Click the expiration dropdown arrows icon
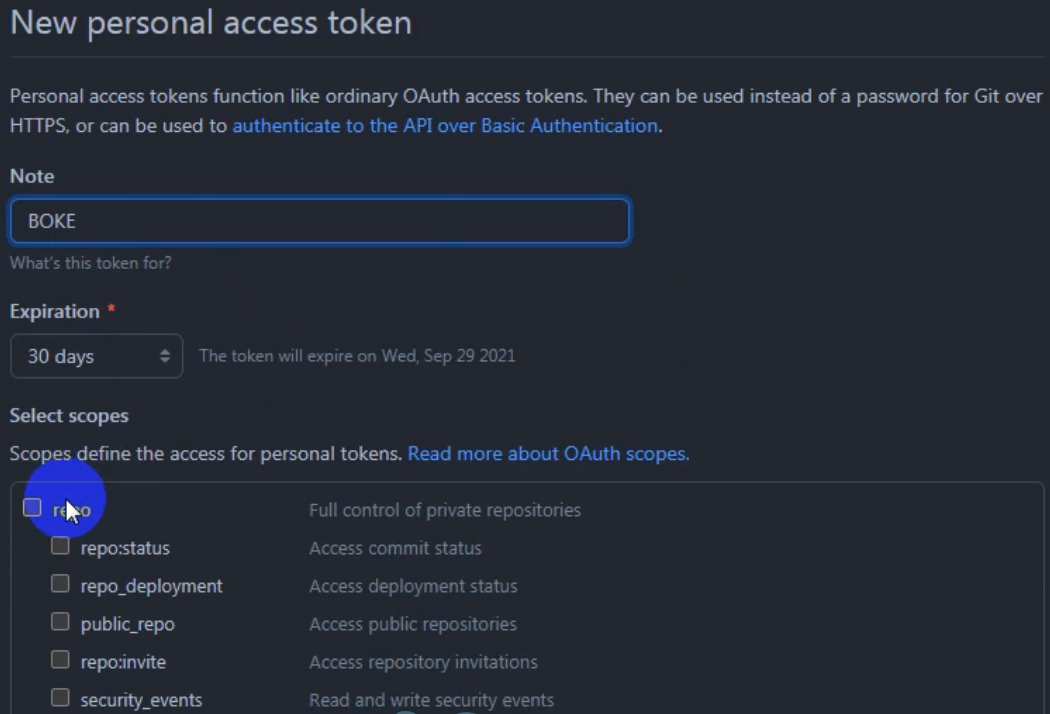 point(165,356)
